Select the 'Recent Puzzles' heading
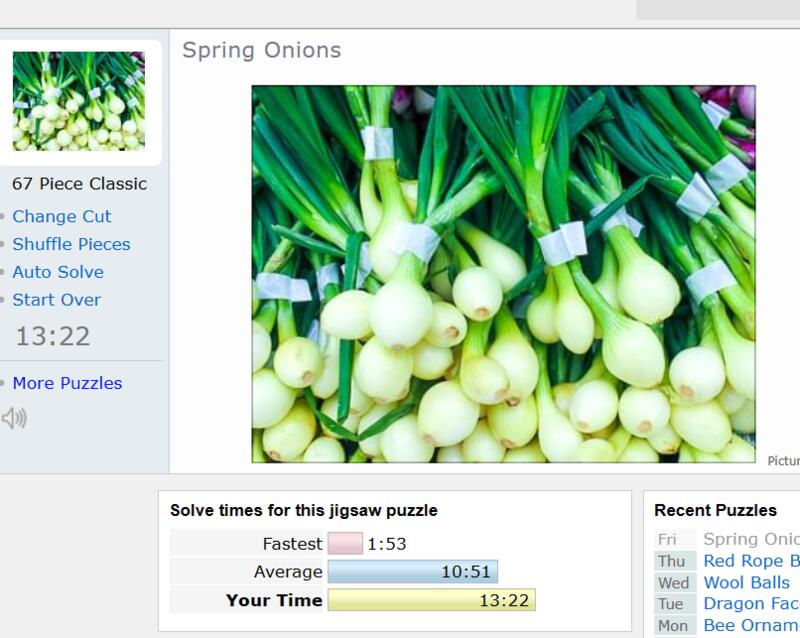Image resolution: width=800 pixels, height=638 pixels. point(715,510)
